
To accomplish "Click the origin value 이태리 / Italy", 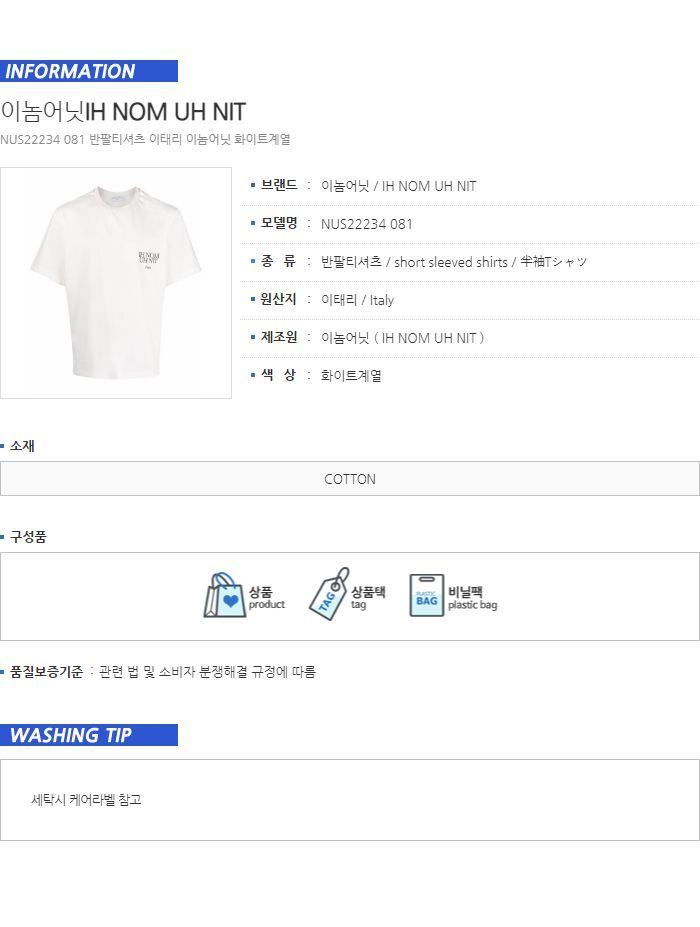I will [357, 300].
